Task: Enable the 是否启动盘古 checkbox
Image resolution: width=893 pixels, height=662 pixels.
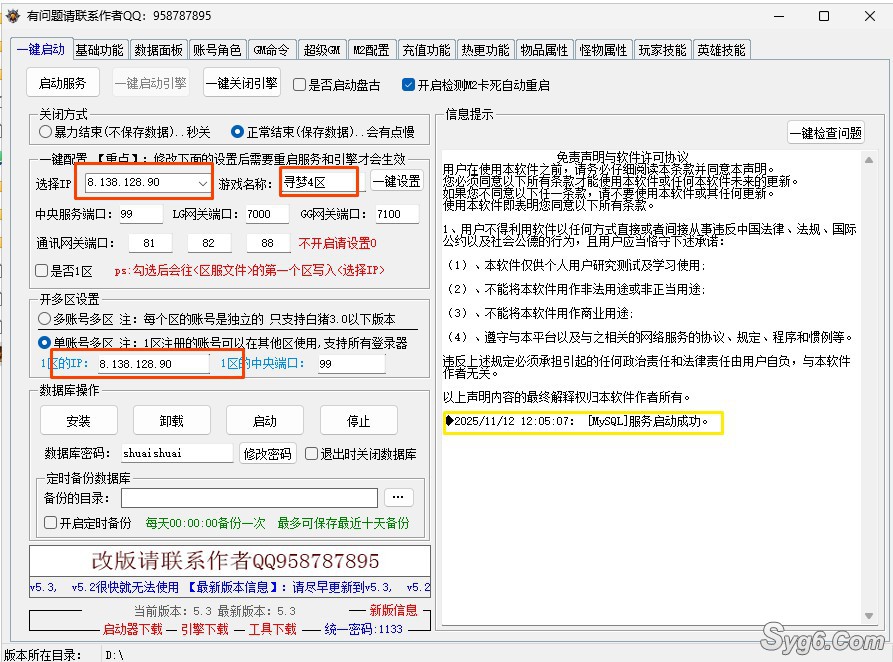Action: tap(300, 85)
